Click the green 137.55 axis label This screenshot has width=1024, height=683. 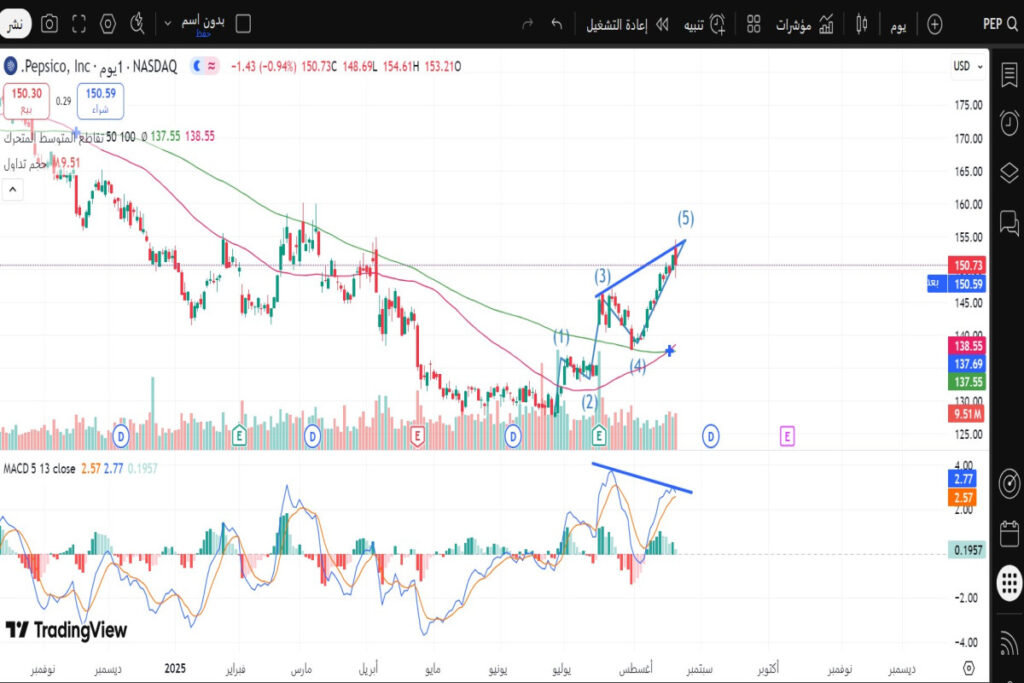pos(967,382)
